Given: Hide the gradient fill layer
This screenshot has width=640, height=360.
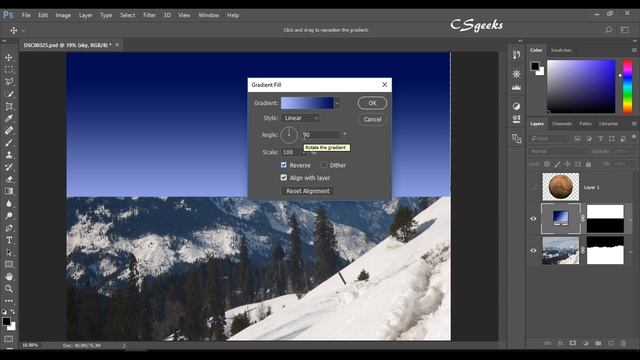Looking at the screenshot, I should point(533,219).
